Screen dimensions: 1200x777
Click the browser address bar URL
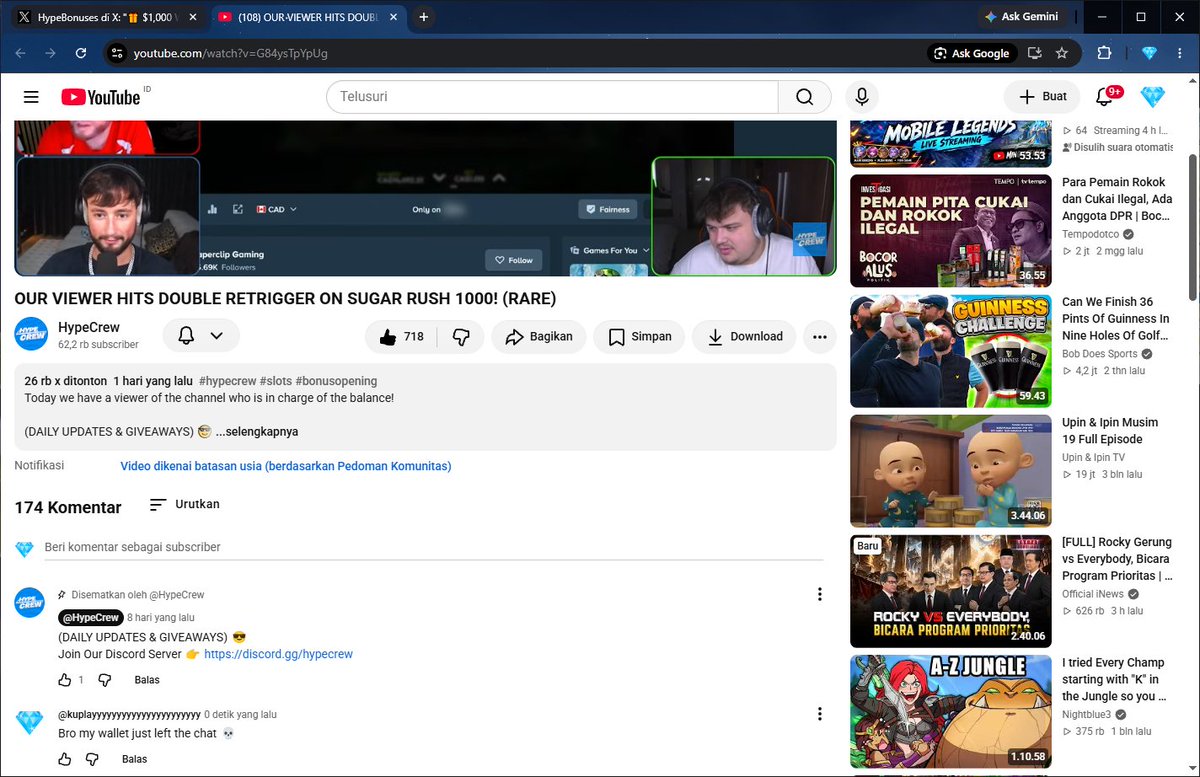pos(231,53)
